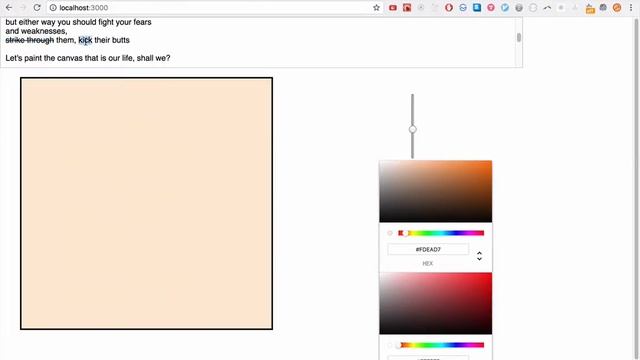Open the blue square extension icon
Image resolution: width=640 pixels, height=360 pixels.
pyautogui.click(x=477, y=7)
